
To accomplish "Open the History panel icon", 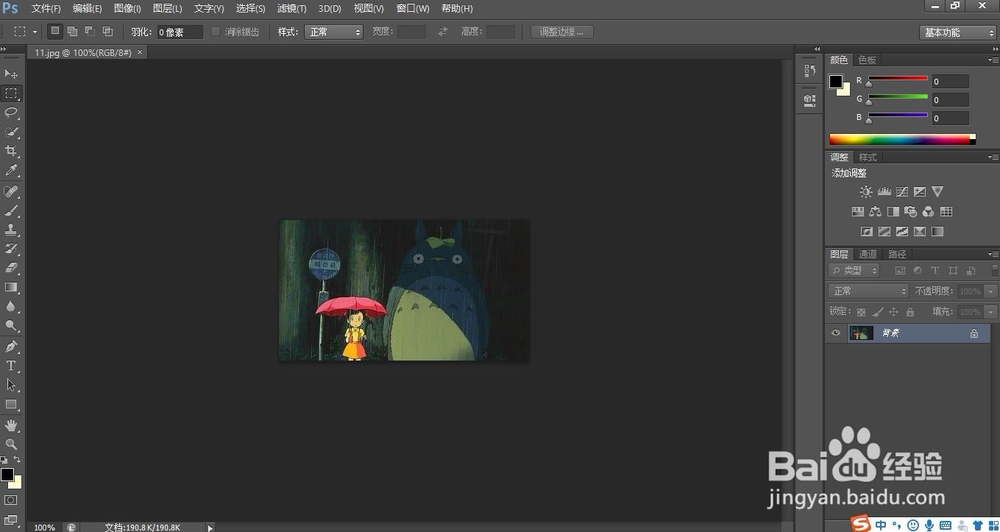I will 809,71.
